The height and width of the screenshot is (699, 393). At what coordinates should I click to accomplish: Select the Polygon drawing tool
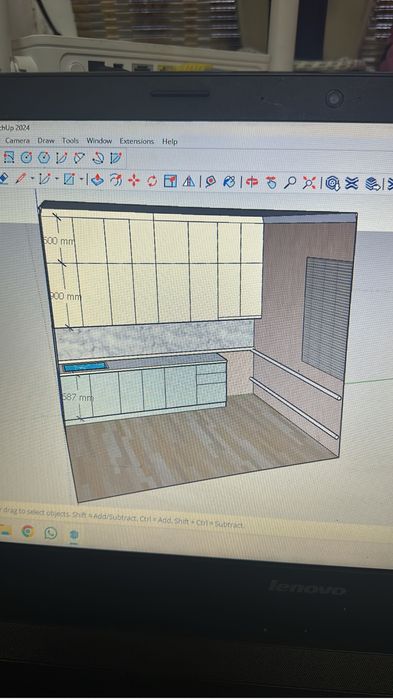click(43, 157)
